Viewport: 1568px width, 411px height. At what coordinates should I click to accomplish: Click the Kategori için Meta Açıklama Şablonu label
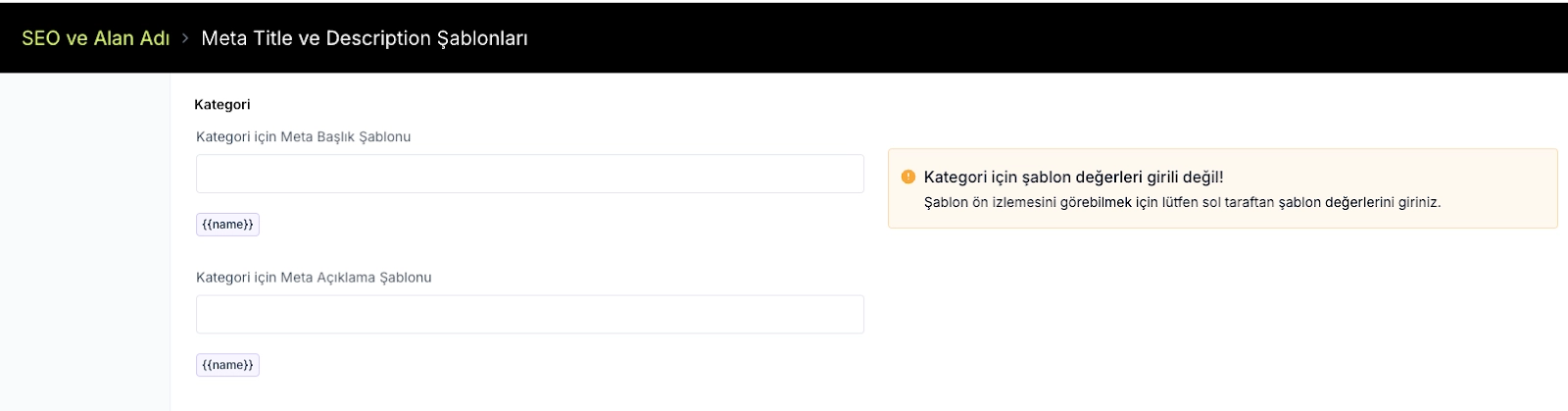(314, 278)
